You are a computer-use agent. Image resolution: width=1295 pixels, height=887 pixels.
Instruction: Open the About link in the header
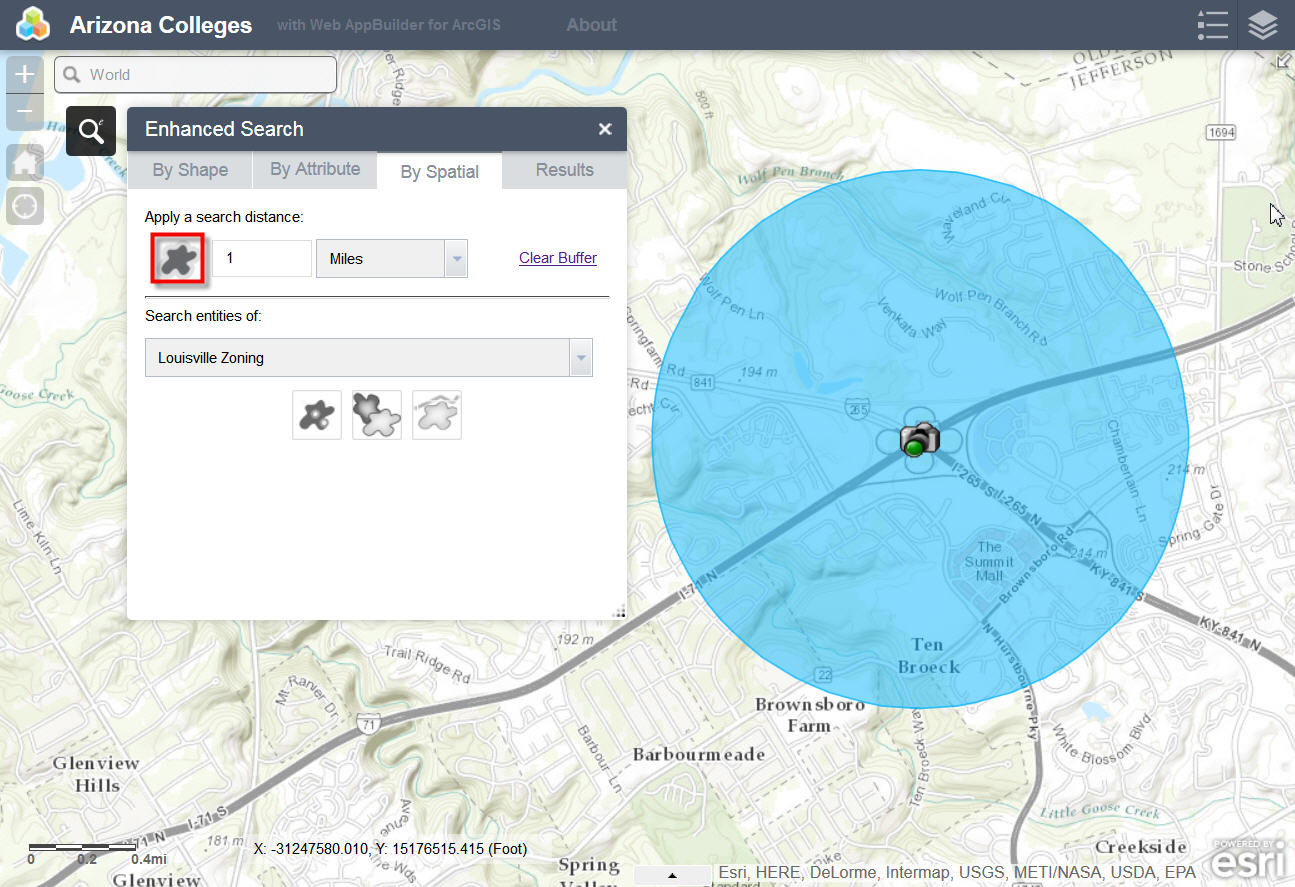[592, 25]
